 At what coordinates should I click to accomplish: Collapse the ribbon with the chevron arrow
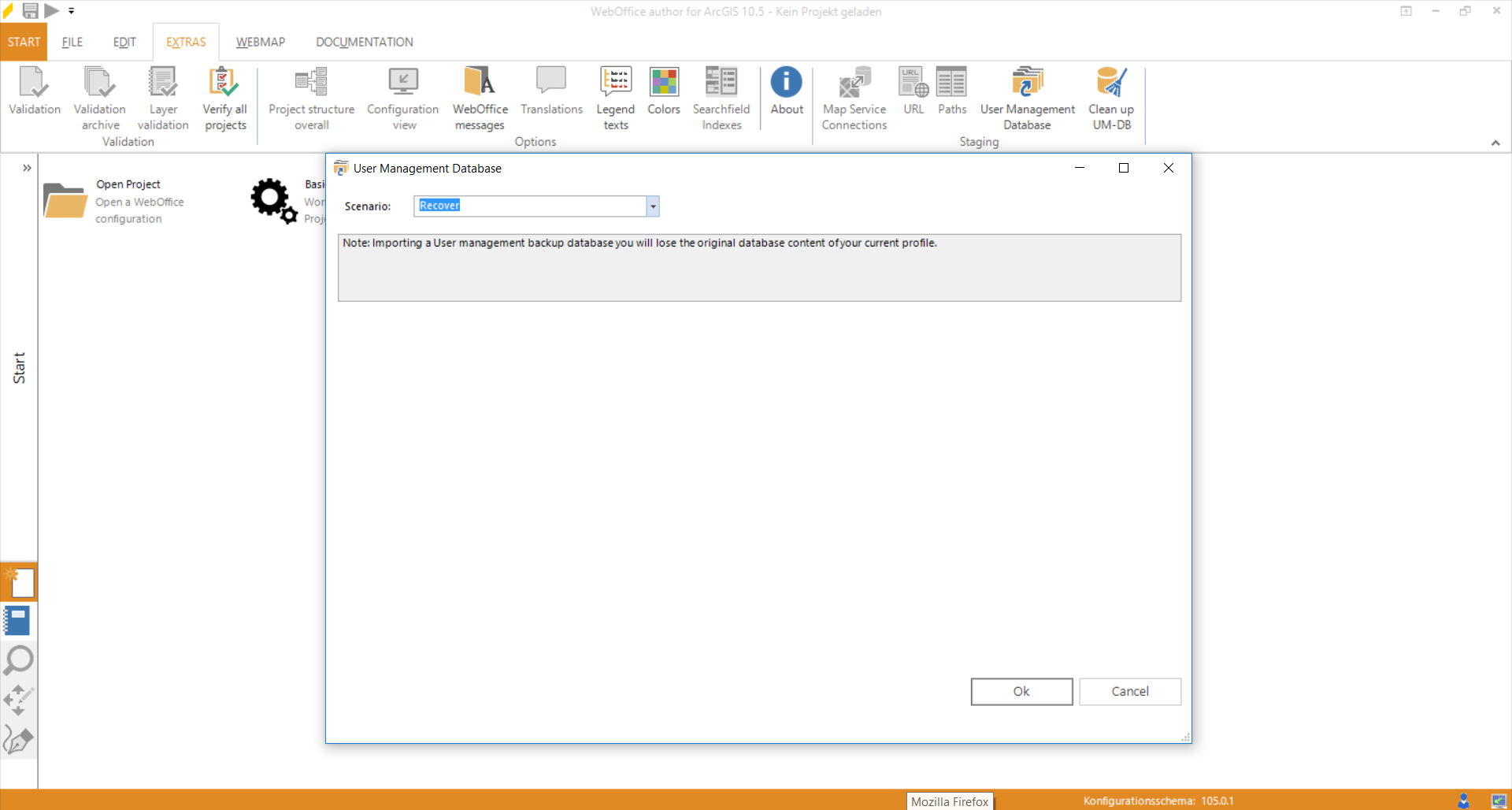[x=1495, y=143]
